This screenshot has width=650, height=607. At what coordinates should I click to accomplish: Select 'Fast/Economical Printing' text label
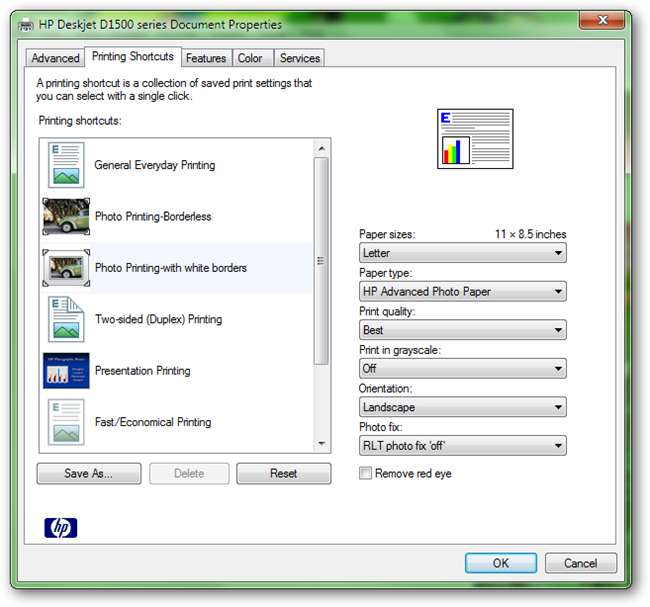tap(153, 422)
